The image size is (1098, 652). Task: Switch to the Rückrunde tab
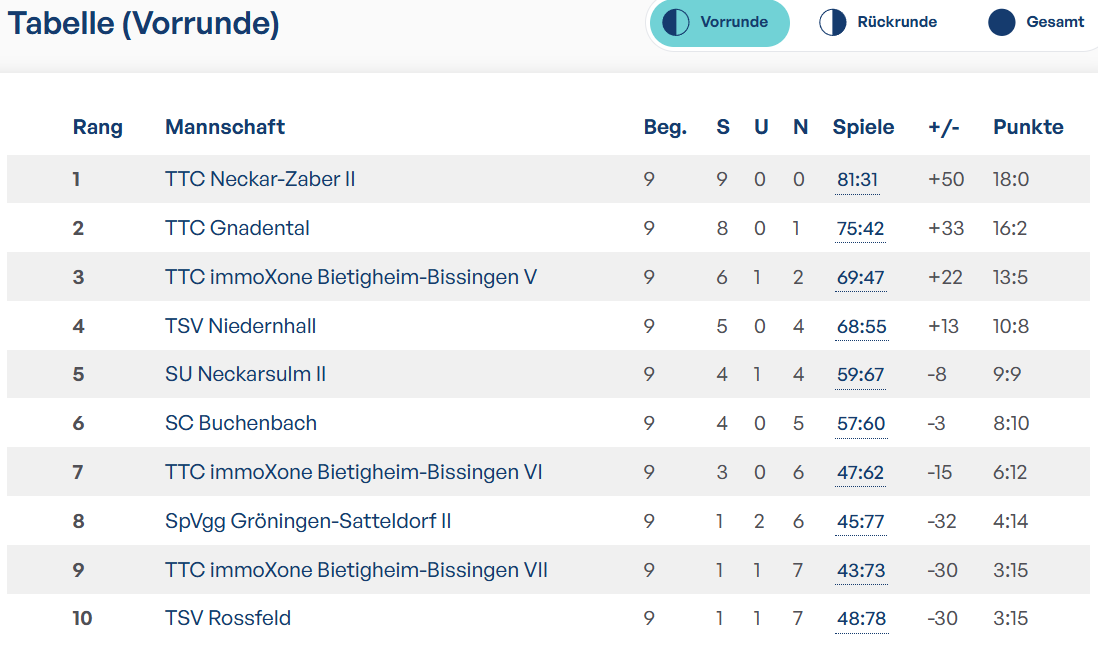coord(878,22)
